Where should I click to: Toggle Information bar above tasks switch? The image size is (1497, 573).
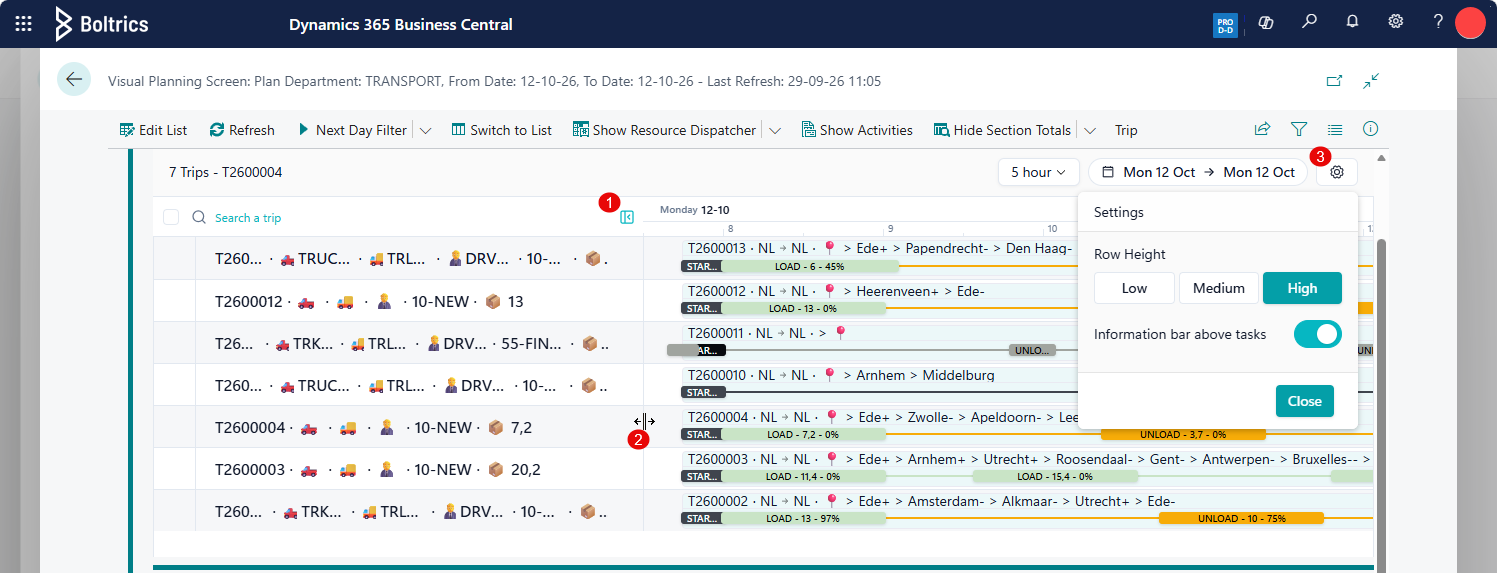1317,334
